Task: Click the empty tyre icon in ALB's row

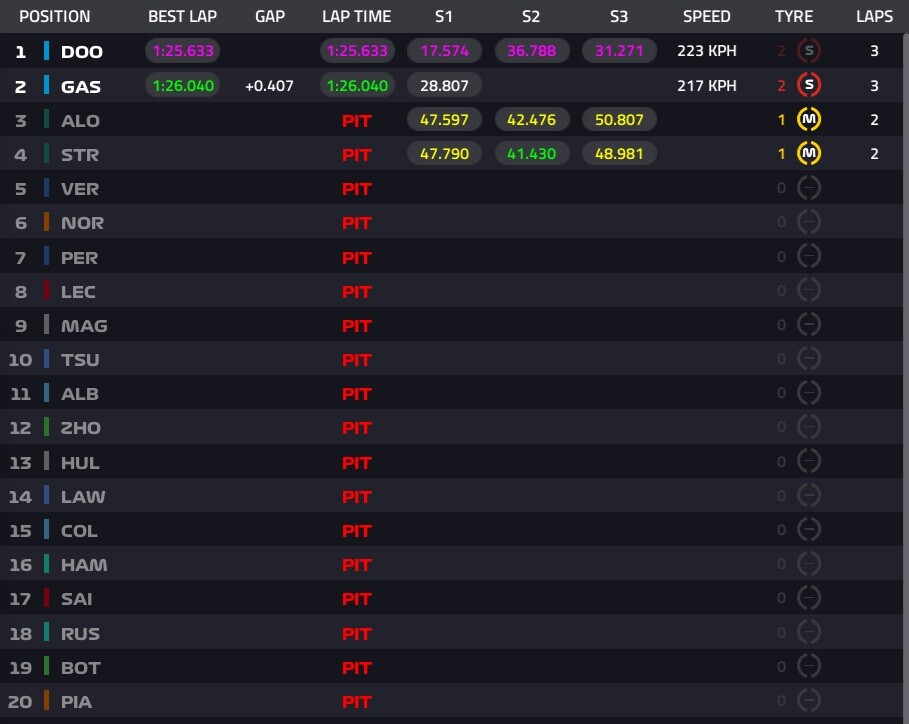Action: pyautogui.click(x=809, y=392)
